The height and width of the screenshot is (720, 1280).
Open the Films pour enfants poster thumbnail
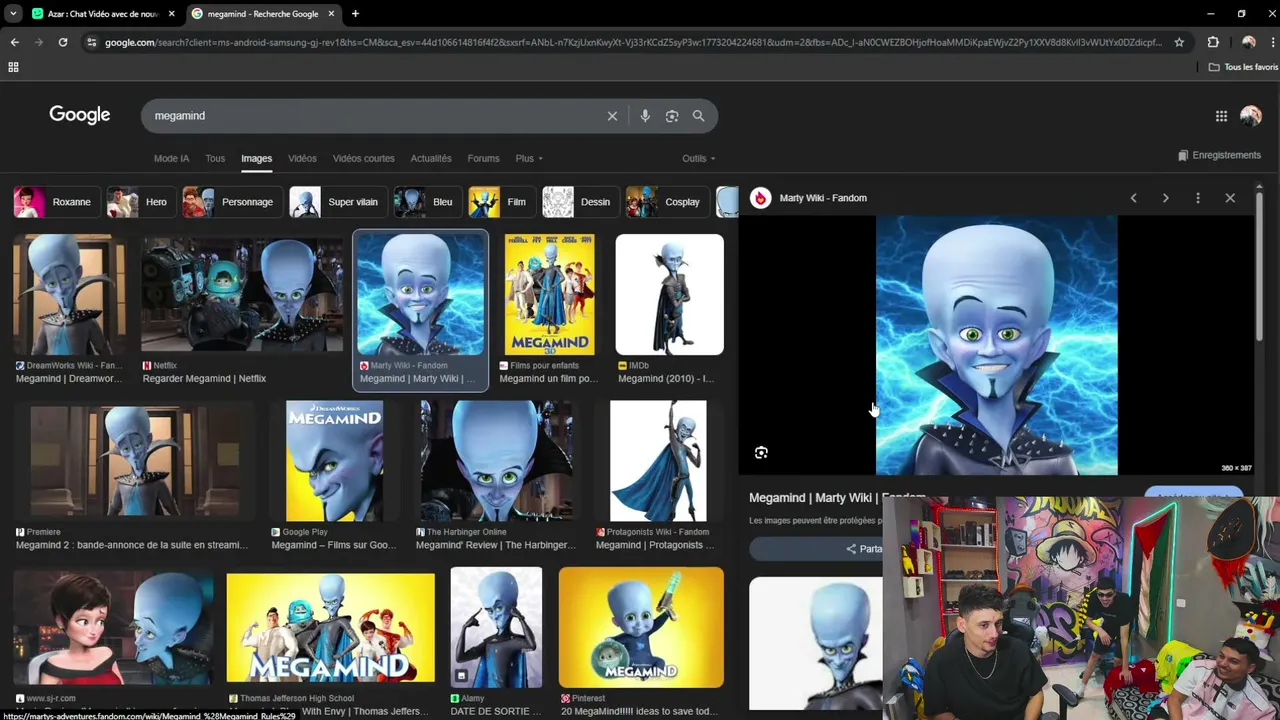click(x=549, y=295)
